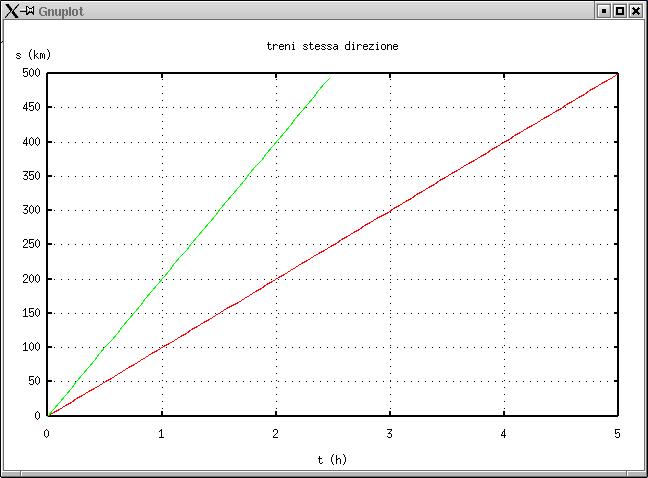Select the plot title 'treni stessa direzione'
Screen dimensions: 648x478
point(332,47)
